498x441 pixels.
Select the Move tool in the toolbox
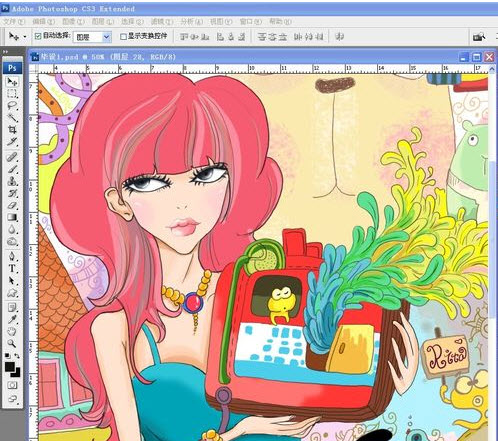click(x=12, y=82)
